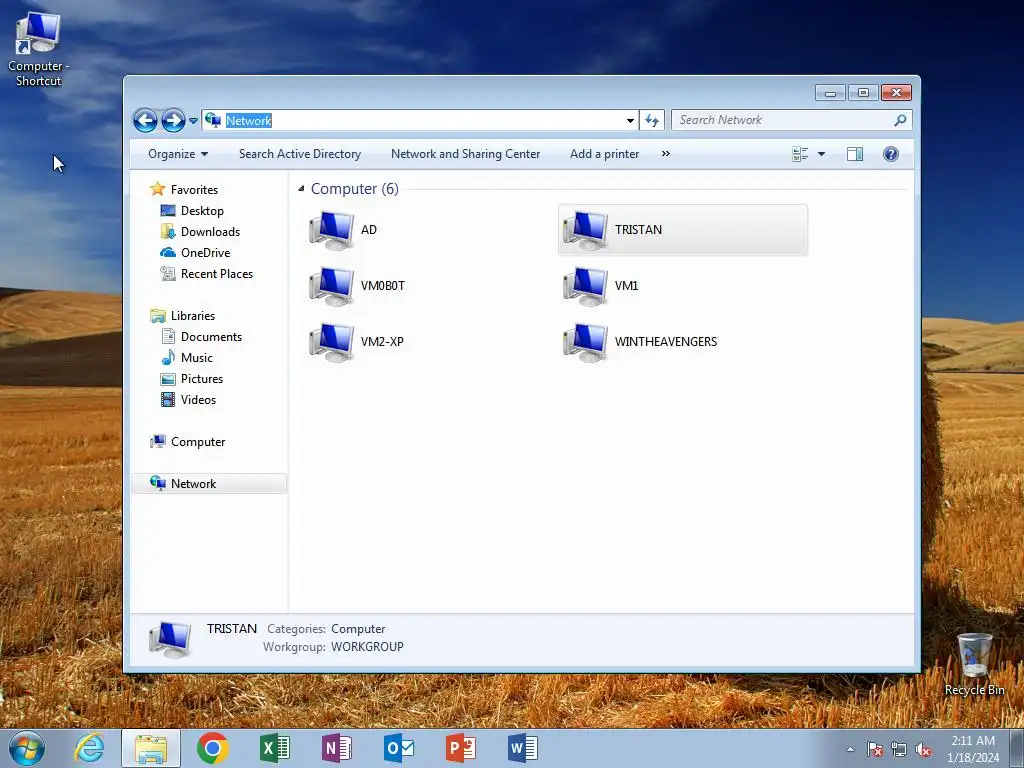Go forward with the Forward arrow button

point(173,120)
